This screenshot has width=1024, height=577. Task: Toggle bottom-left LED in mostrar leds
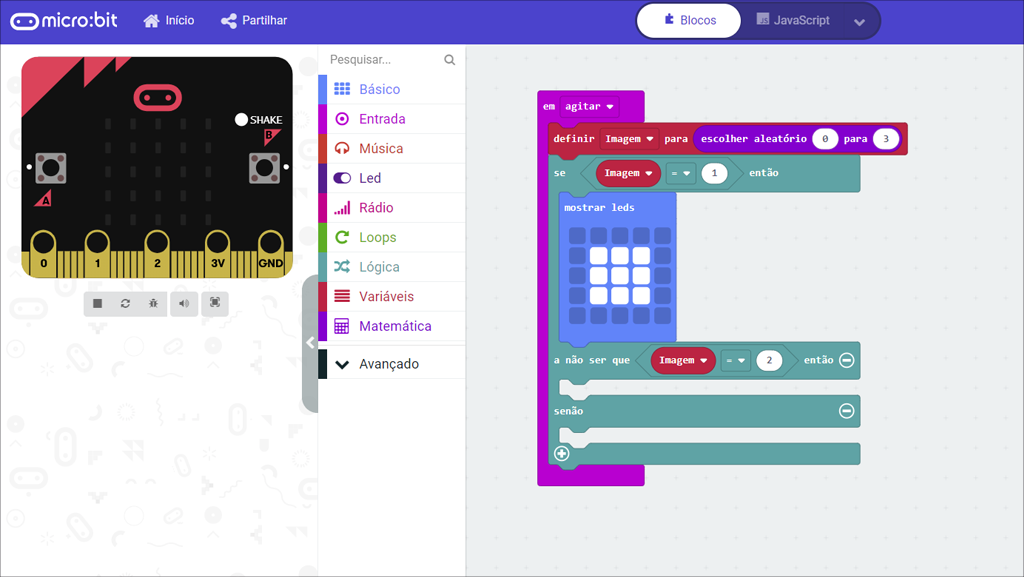click(577, 316)
